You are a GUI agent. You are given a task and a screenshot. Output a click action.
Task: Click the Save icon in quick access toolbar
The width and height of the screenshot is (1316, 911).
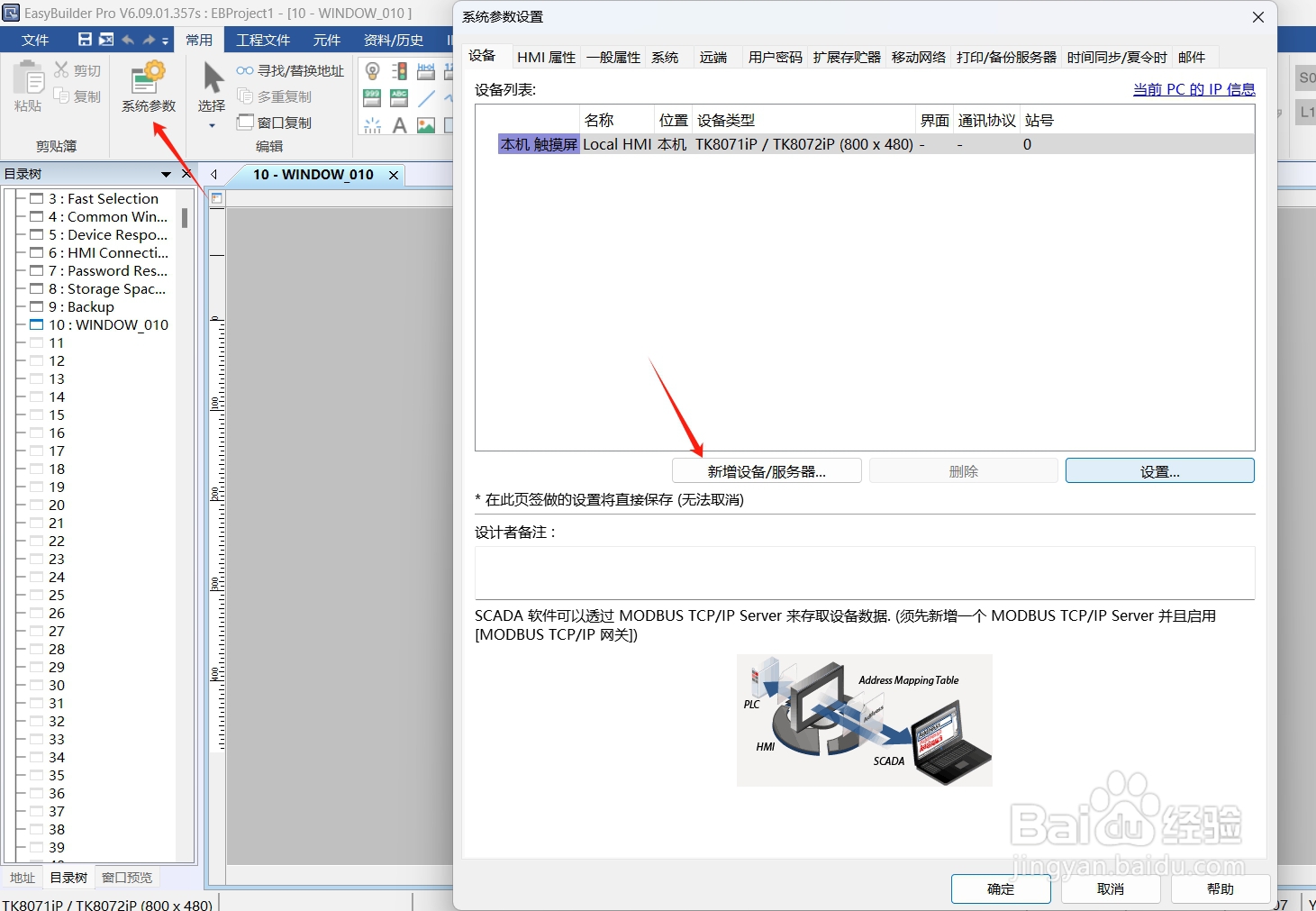pyautogui.click(x=85, y=40)
